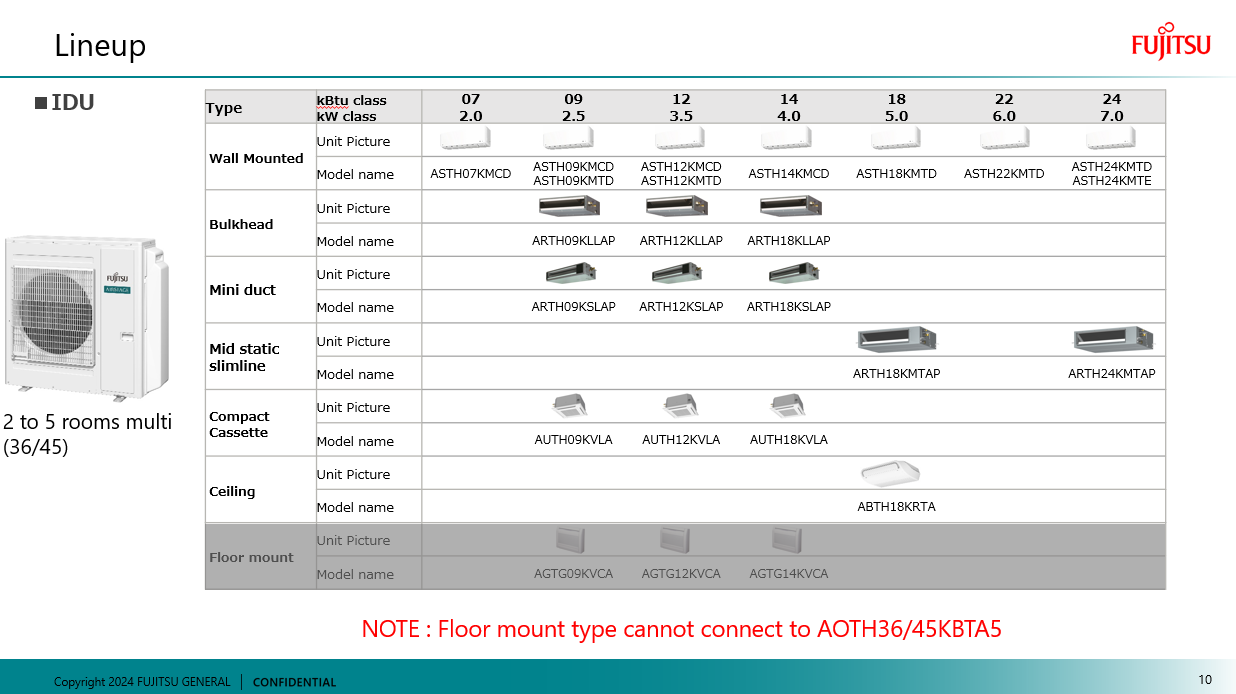The height and width of the screenshot is (694, 1236).
Task: Click wall mounted unit picture above ASTH14KMCD
Action: pyautogui.click(x=786, y=138)
